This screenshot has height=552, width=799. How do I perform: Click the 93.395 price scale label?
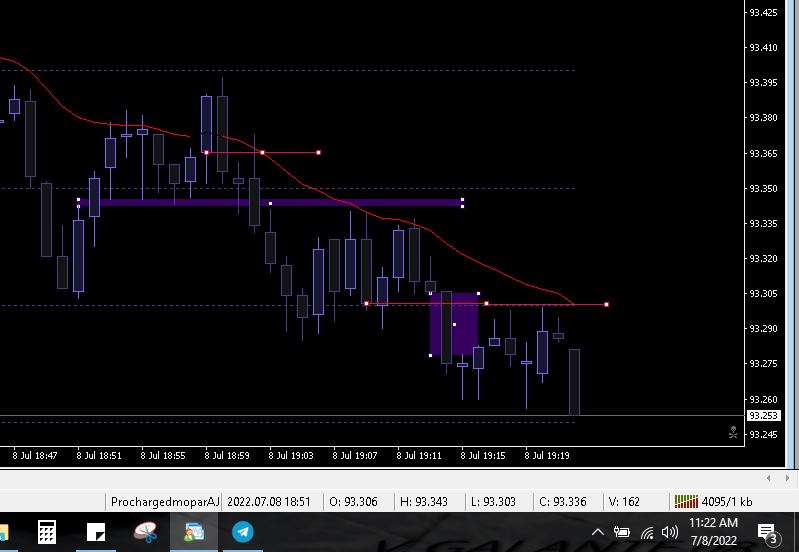tap(763, 82)
